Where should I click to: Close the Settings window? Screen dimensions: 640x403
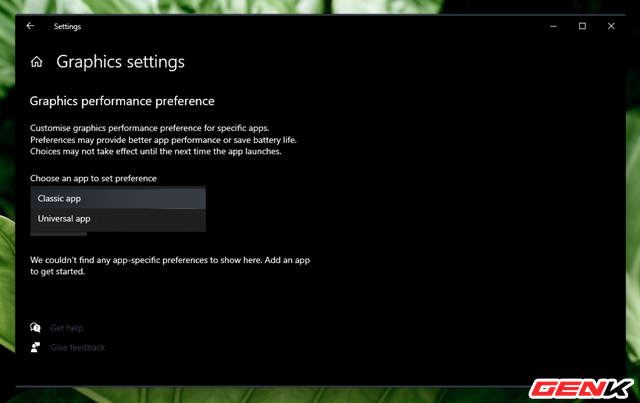[610, 26]
